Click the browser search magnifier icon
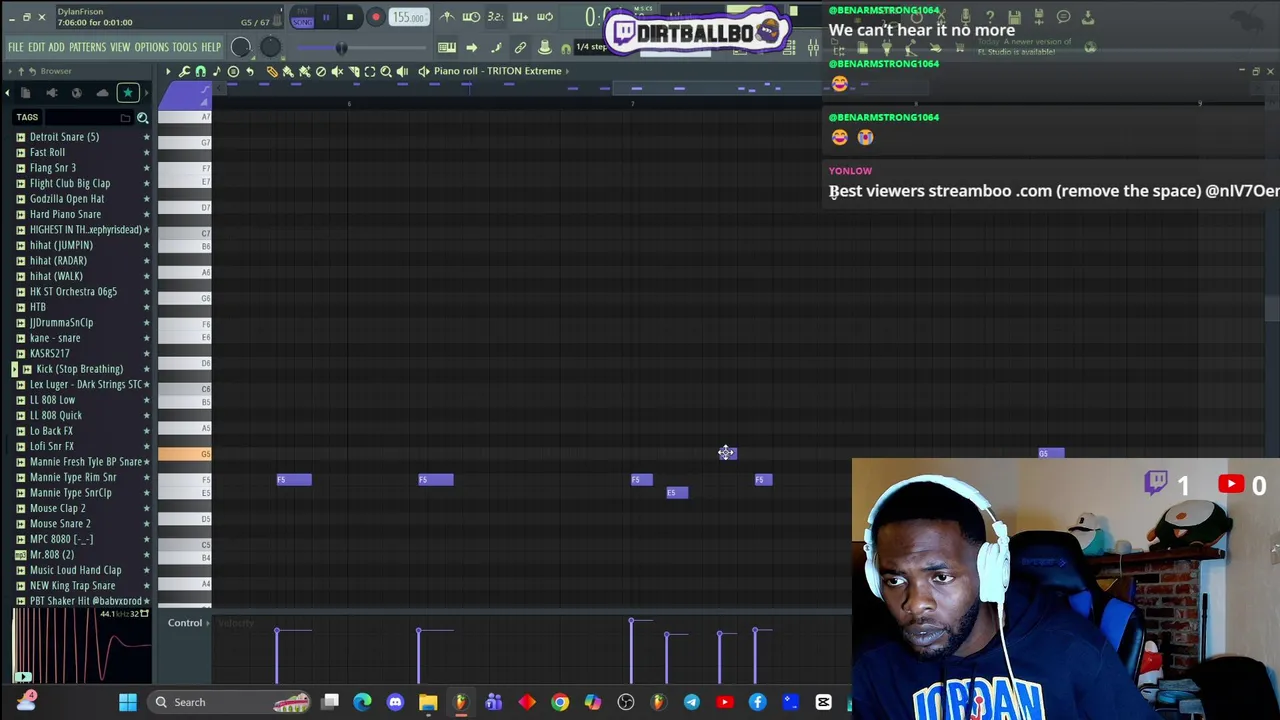This screenshot has width=1280, height=720. (142, 118)
